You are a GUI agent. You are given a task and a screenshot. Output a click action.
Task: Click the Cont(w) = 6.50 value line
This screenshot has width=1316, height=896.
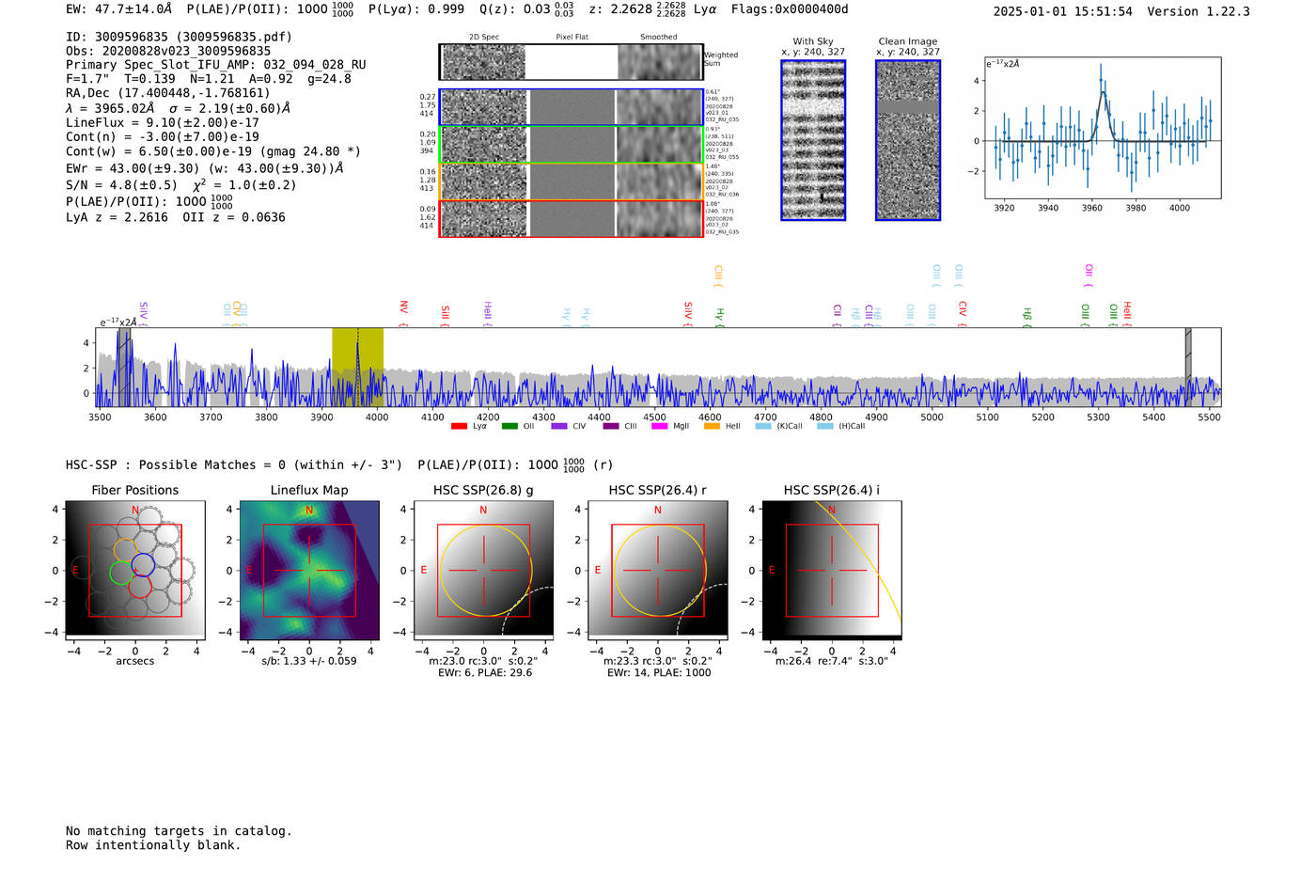point(213,151)
